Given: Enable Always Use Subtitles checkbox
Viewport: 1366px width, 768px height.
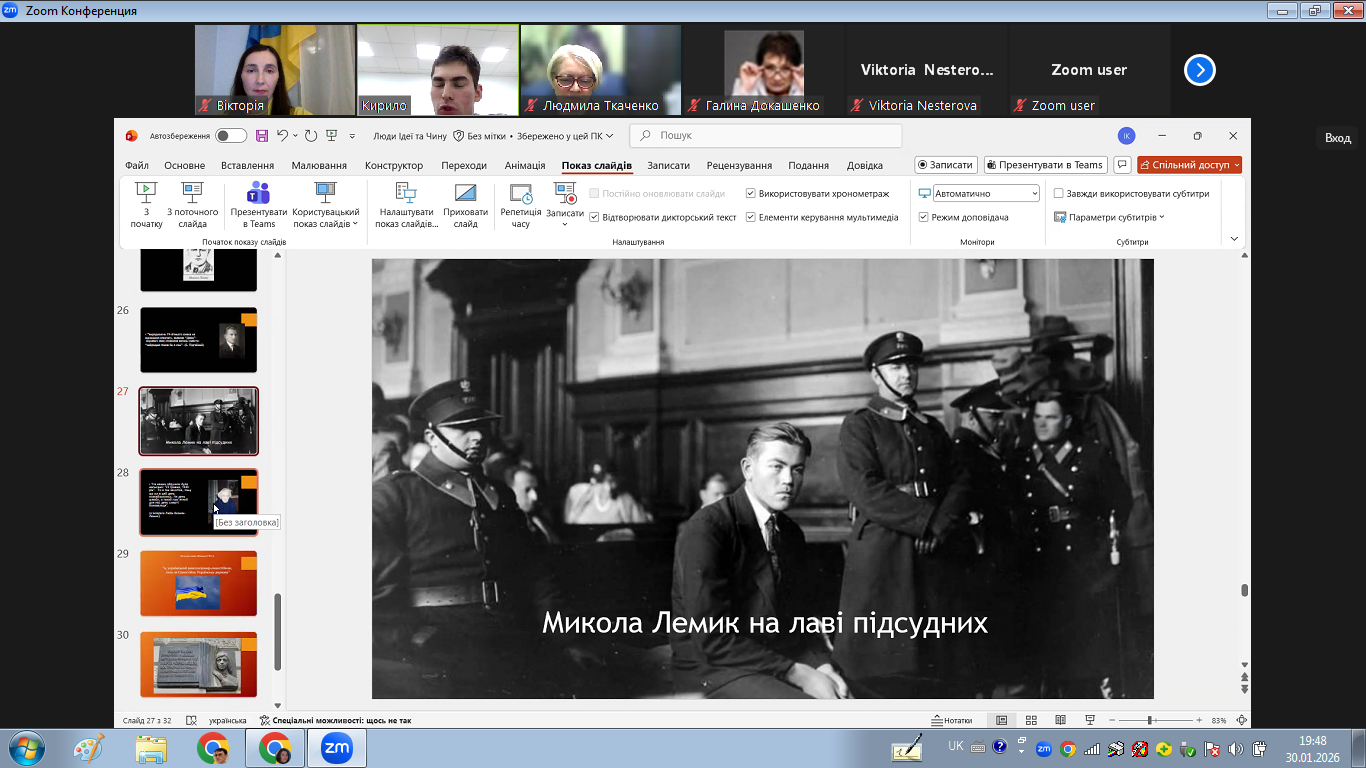Looking at the screenshot, I should 1059,194.
